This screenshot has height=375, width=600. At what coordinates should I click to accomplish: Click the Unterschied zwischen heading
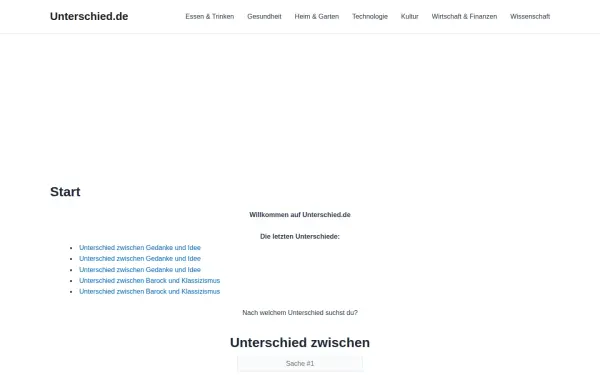300,342
